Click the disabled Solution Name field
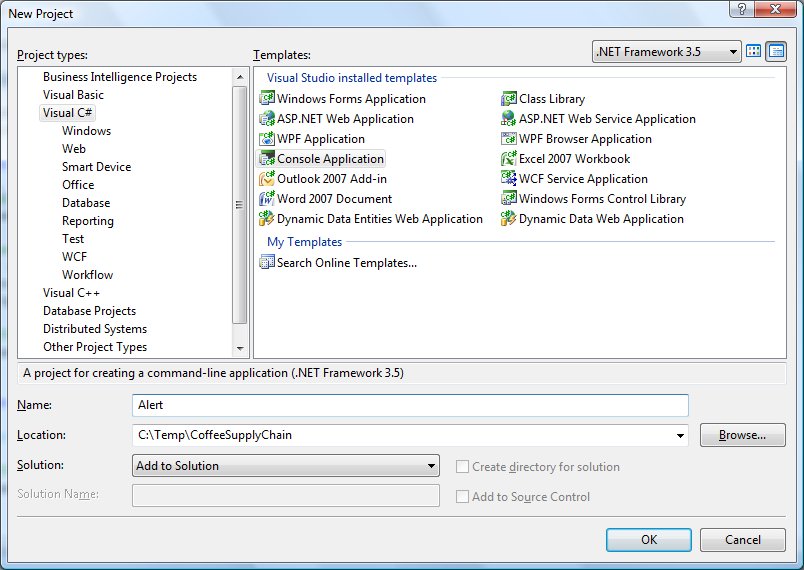 286,496
